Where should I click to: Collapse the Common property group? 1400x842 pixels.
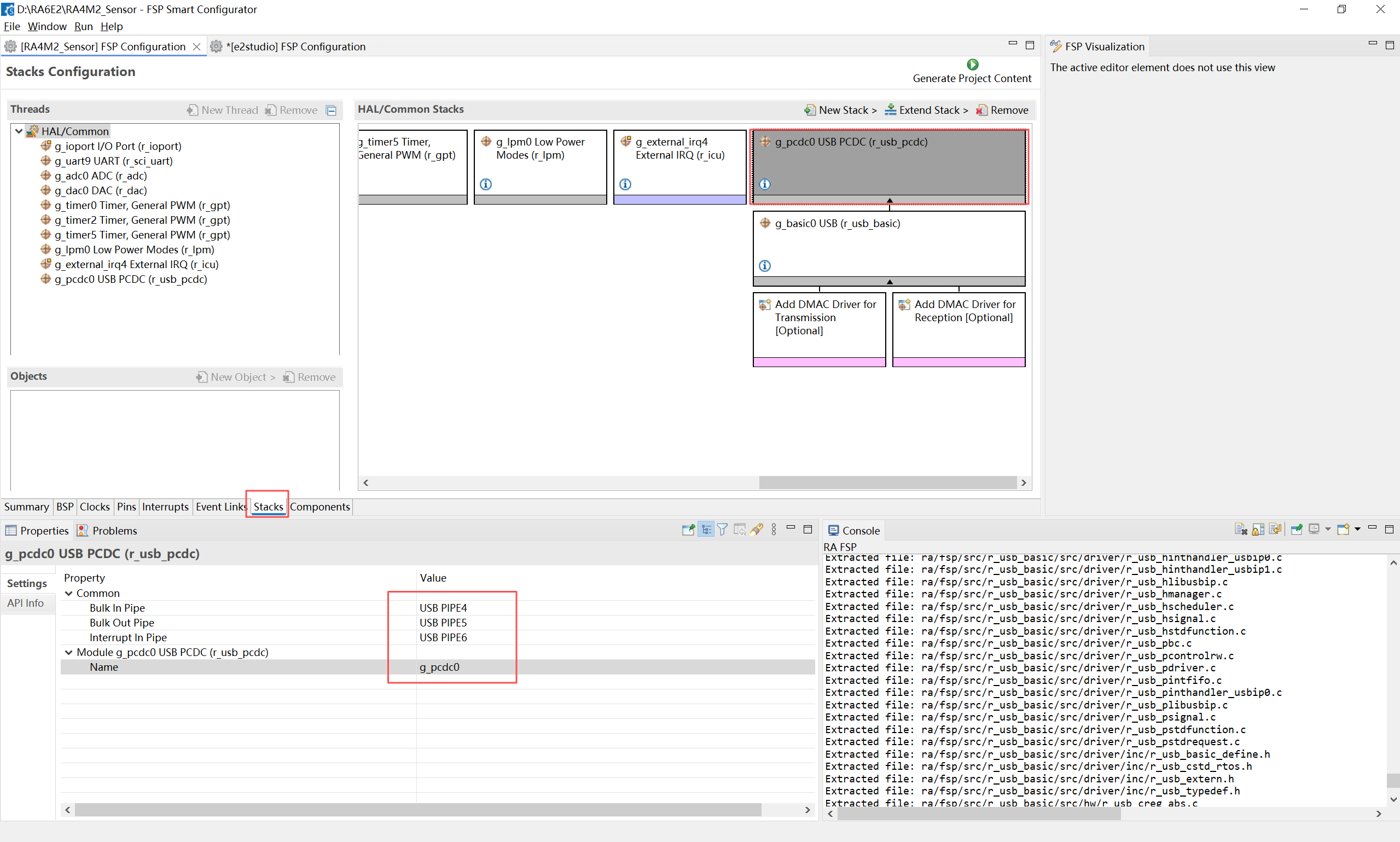click(x=68, y=593)
